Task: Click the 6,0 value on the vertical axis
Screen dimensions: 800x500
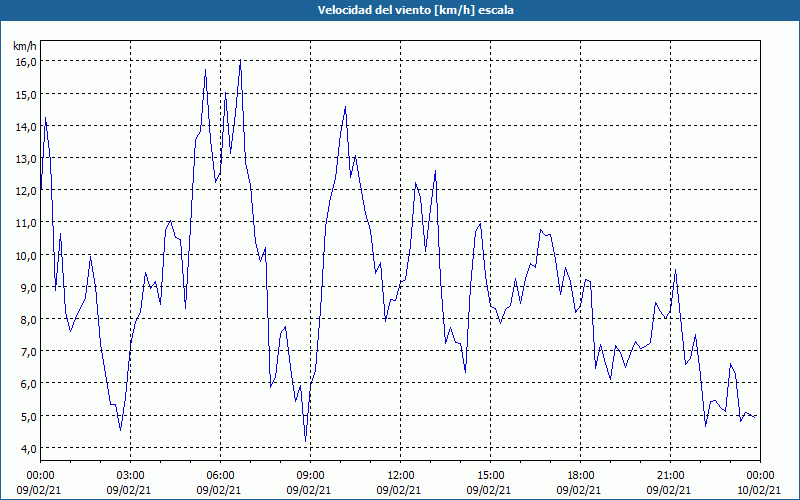Action: coord(28,384)
